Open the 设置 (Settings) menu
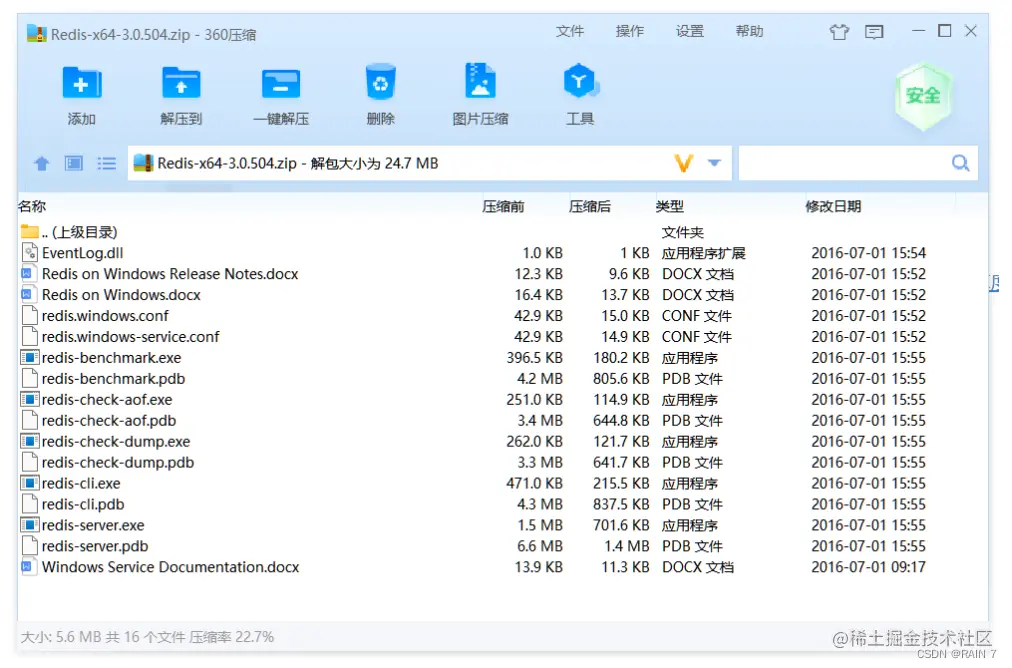 (x=689, y=31)
